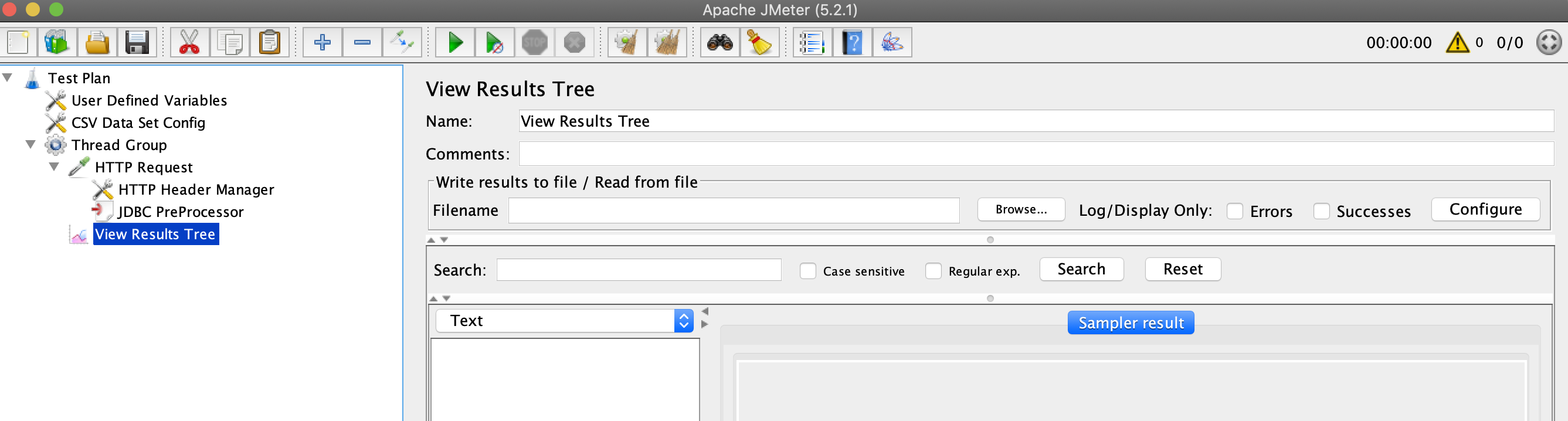Click the Paste clipboard icon
The image size is (1568, 421).
pos(269,43)
